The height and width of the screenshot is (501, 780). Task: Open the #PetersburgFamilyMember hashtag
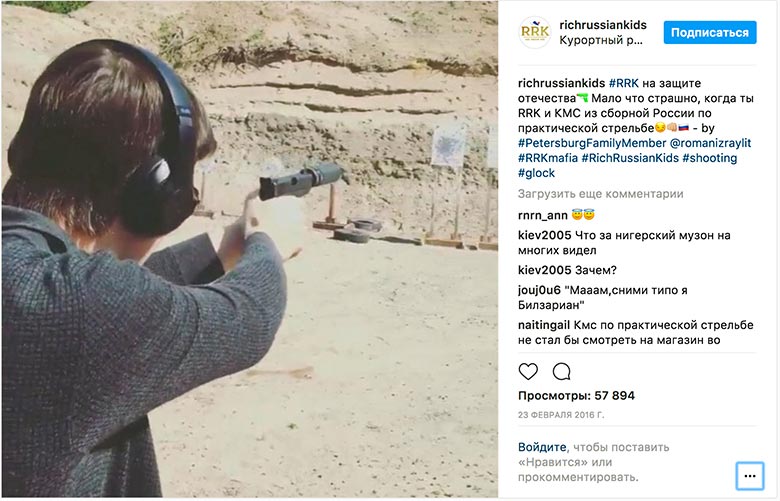coord(592,143)
